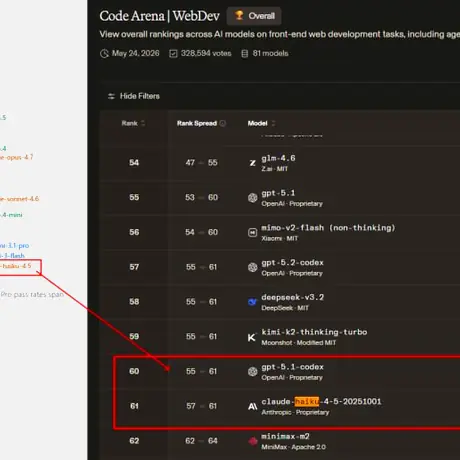Open gpt-5.1-codex model entry
Image resolution: width=460 pixels, height=460 pixels.
292,367
